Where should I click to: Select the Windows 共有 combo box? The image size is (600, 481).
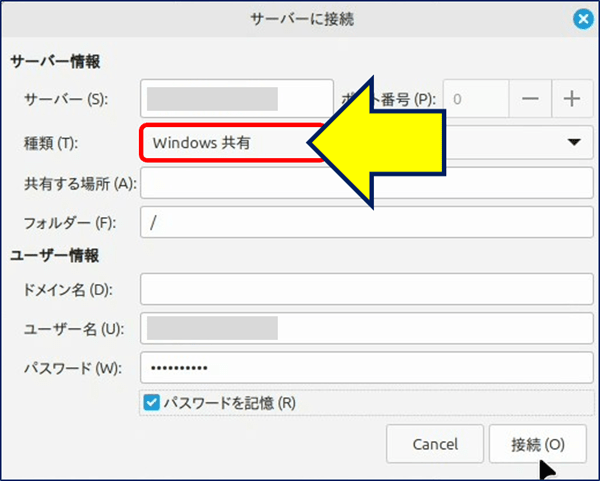367,142
